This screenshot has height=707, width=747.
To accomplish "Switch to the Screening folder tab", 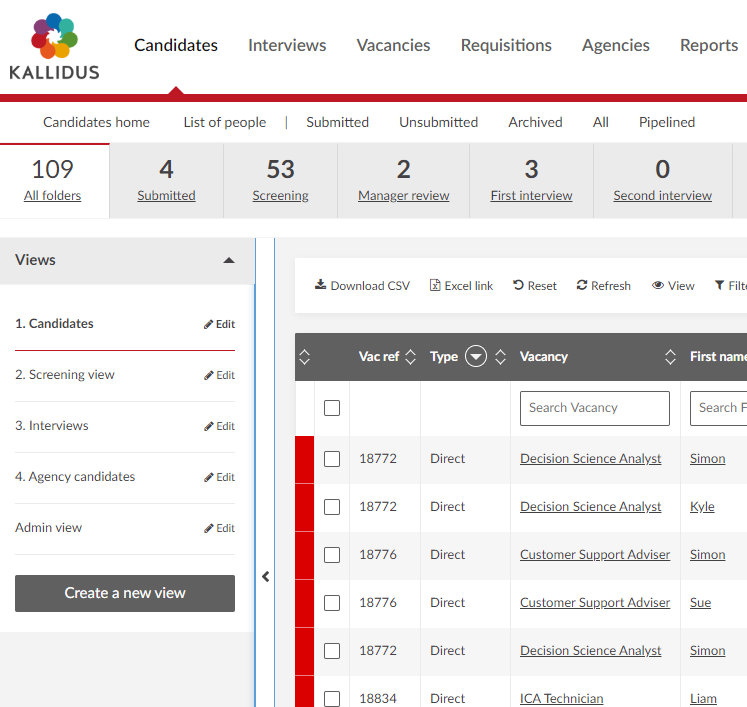I will 280,180.
